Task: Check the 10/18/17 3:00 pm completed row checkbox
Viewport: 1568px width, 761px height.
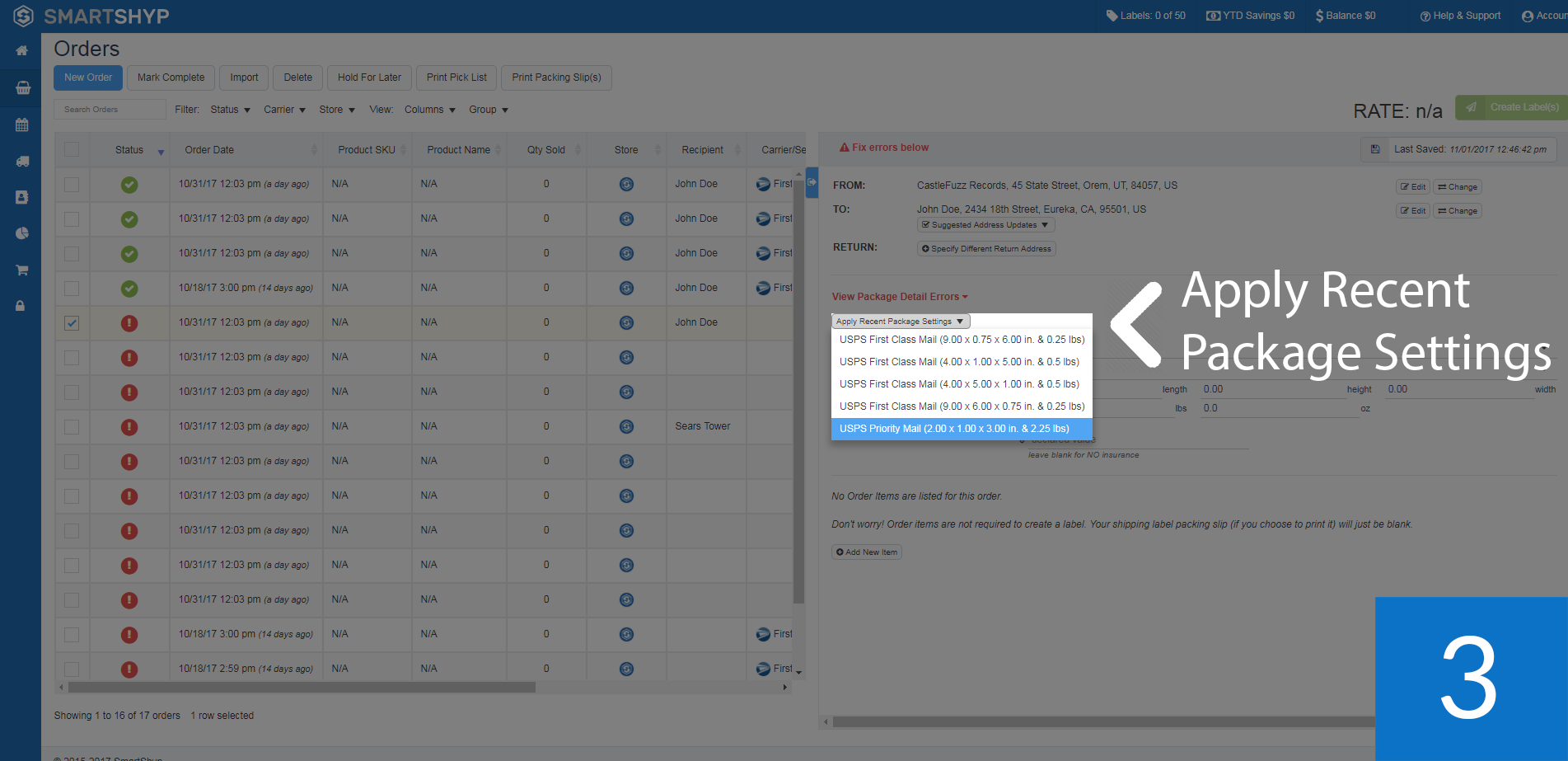Action: pos(72,289)
